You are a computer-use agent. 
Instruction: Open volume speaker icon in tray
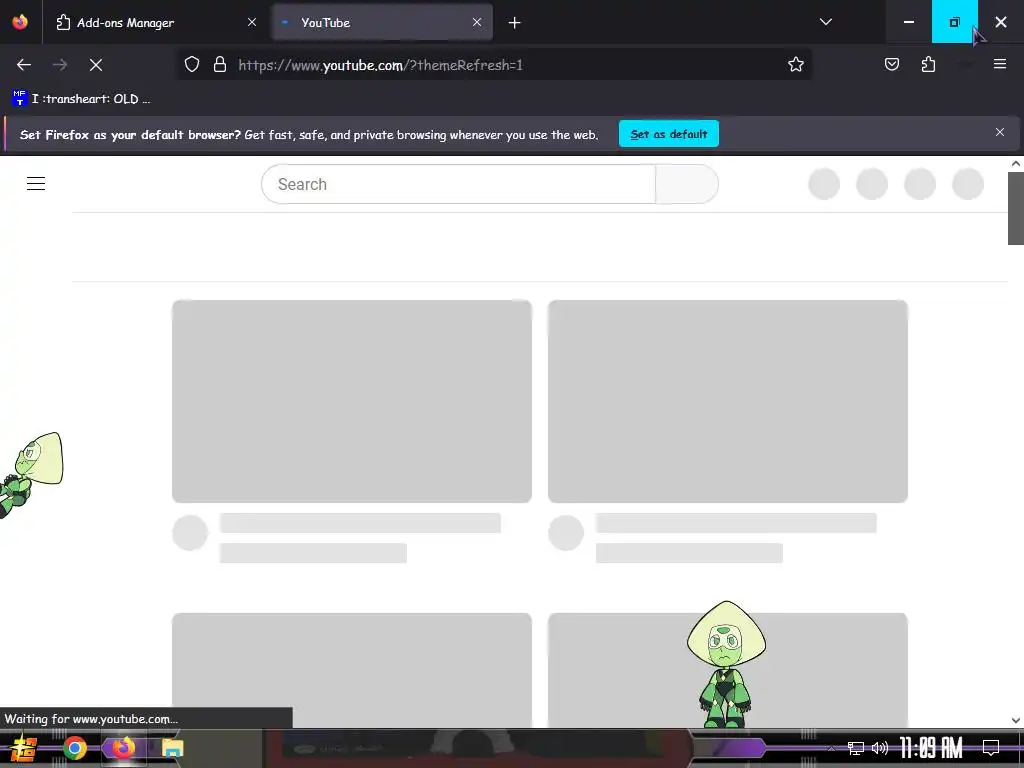[880, 748]
